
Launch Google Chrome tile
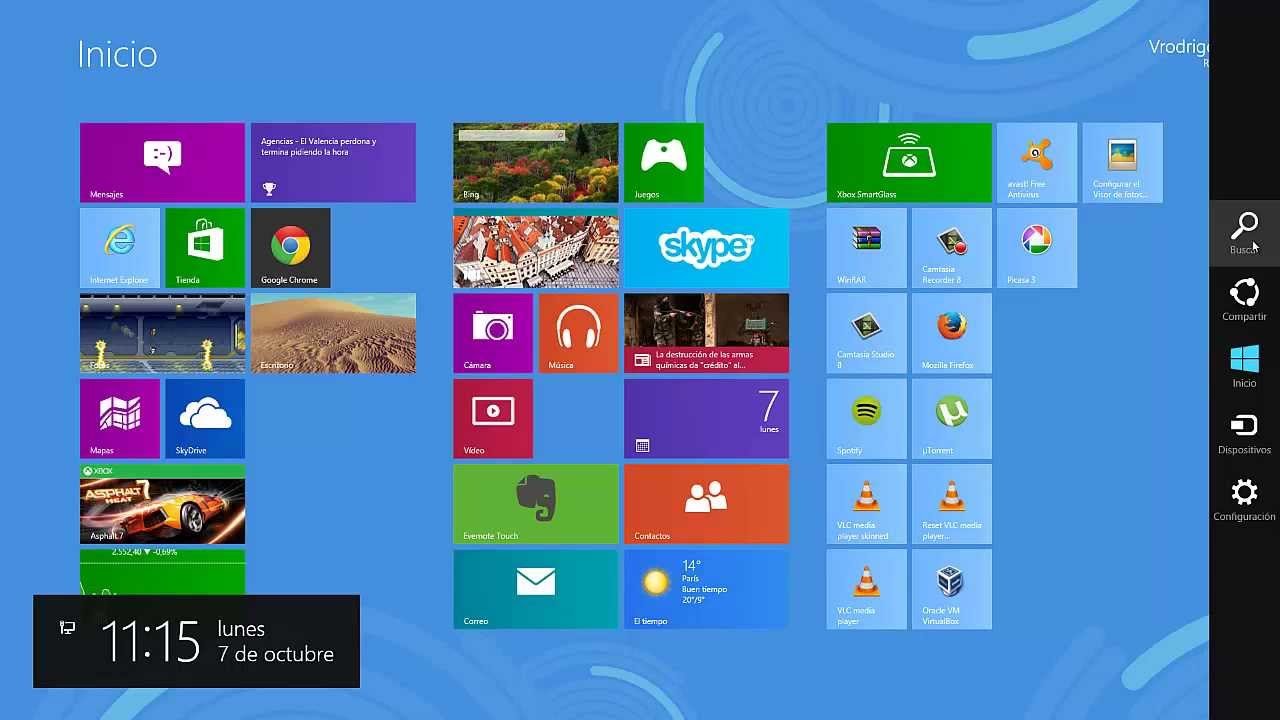(x=290, y=248)
